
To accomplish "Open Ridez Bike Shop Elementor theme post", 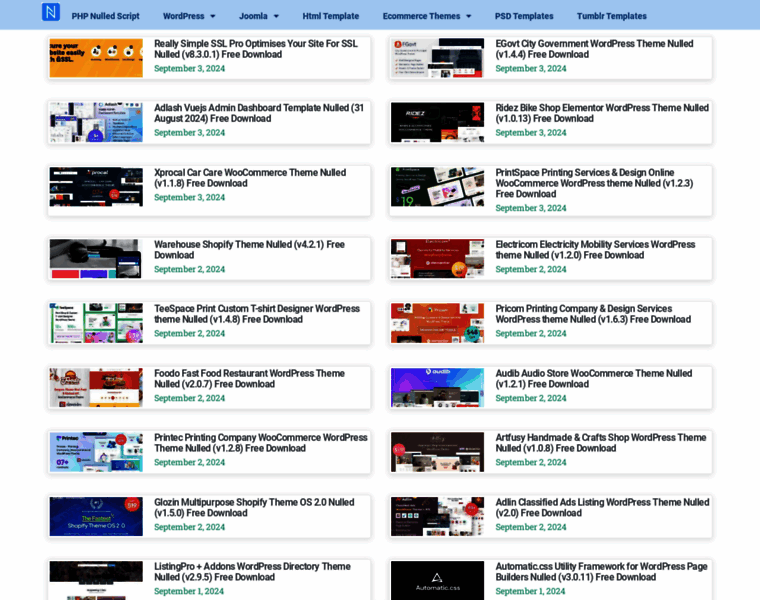I will click(602, 113).
